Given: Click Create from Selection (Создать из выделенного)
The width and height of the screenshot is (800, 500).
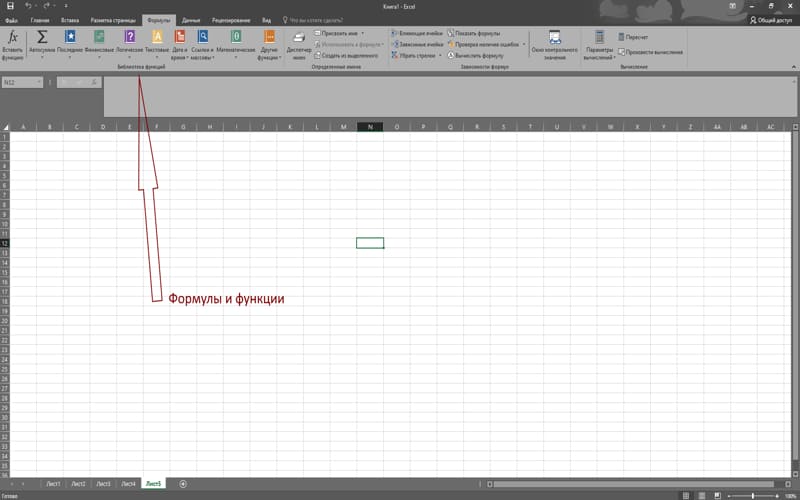Looking at the screenshot, I should click(346, 55).
